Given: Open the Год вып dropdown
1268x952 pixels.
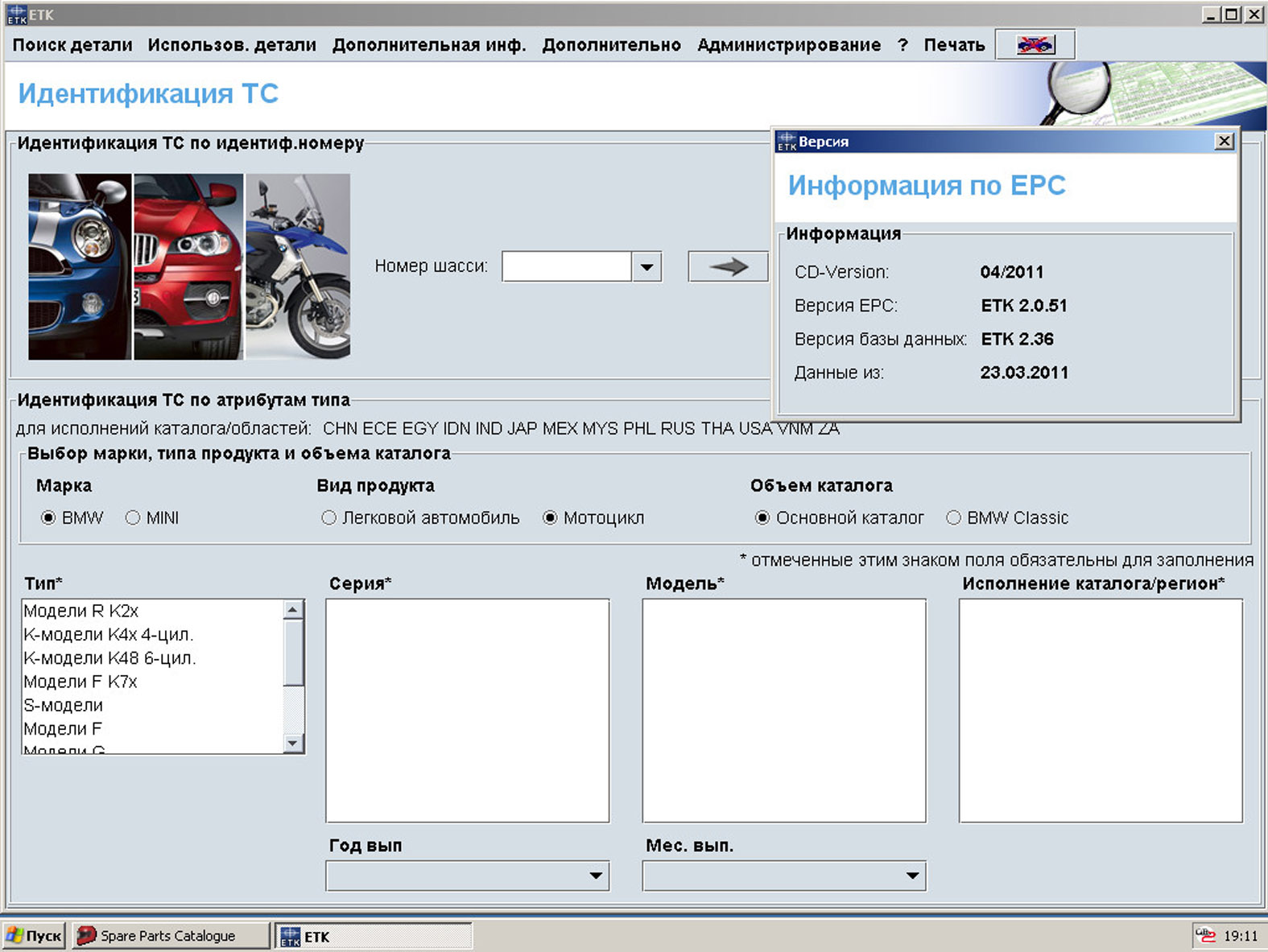Looking at the screenshot, I should tap(596, 876).
